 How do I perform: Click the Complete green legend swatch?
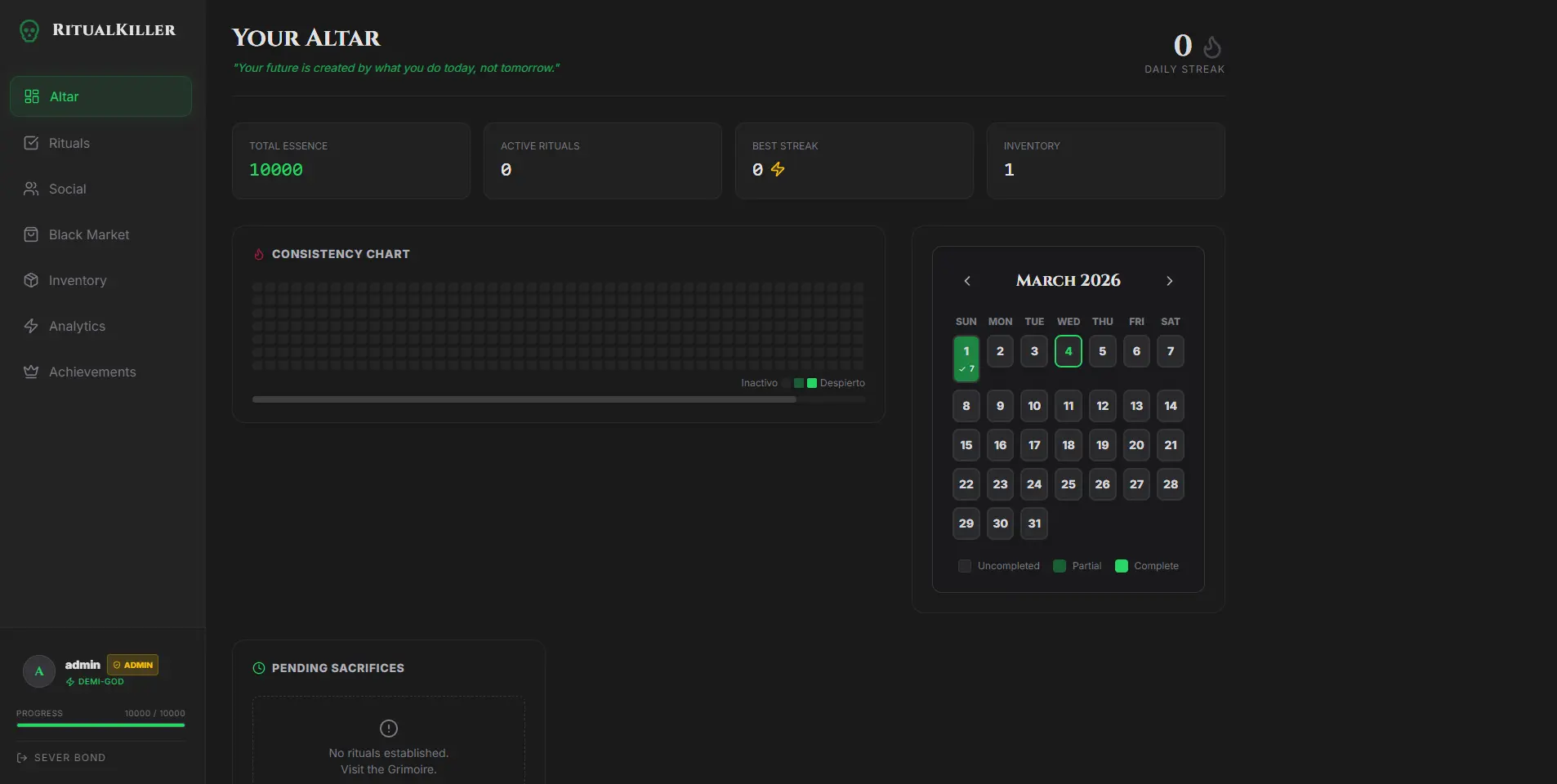[1122, 566]
